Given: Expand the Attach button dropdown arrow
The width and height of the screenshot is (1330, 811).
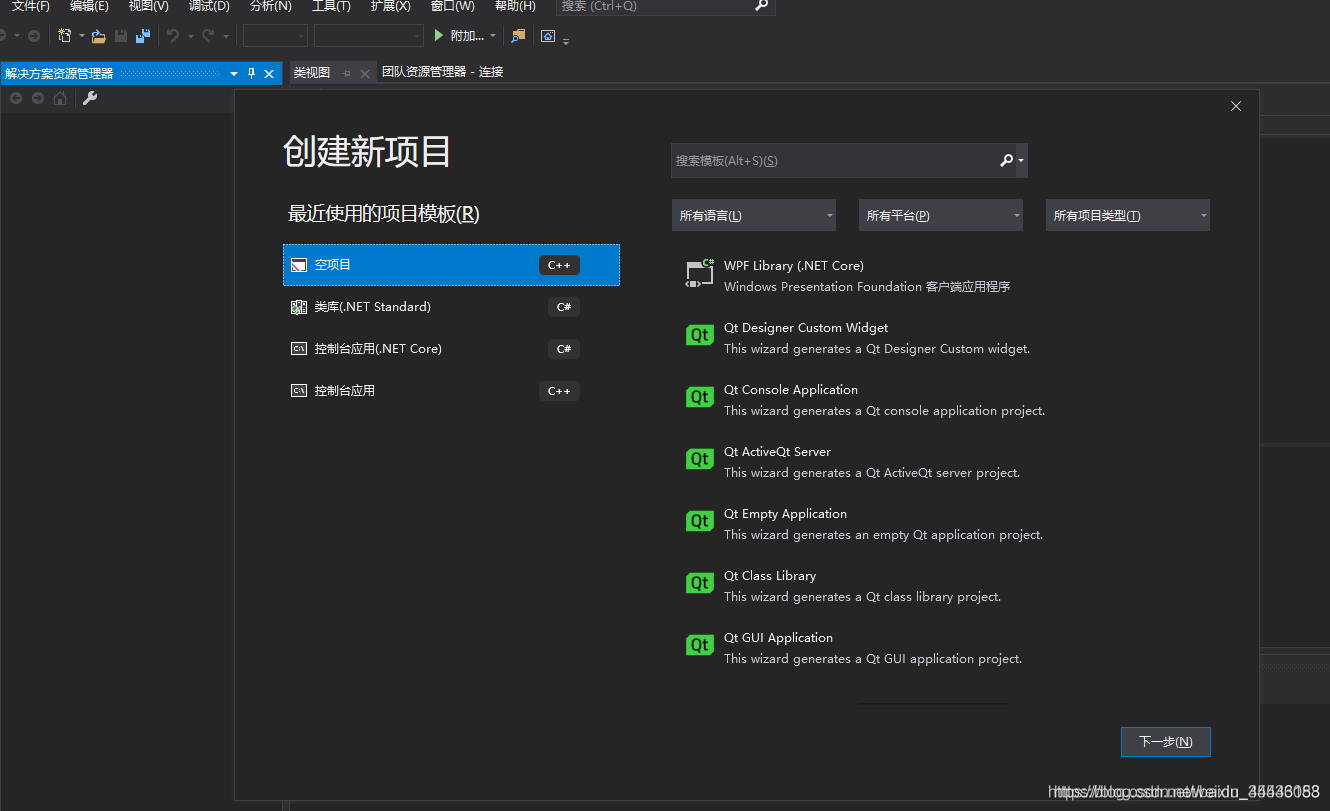Looking at the screenshot, I should tap(493, 37).
